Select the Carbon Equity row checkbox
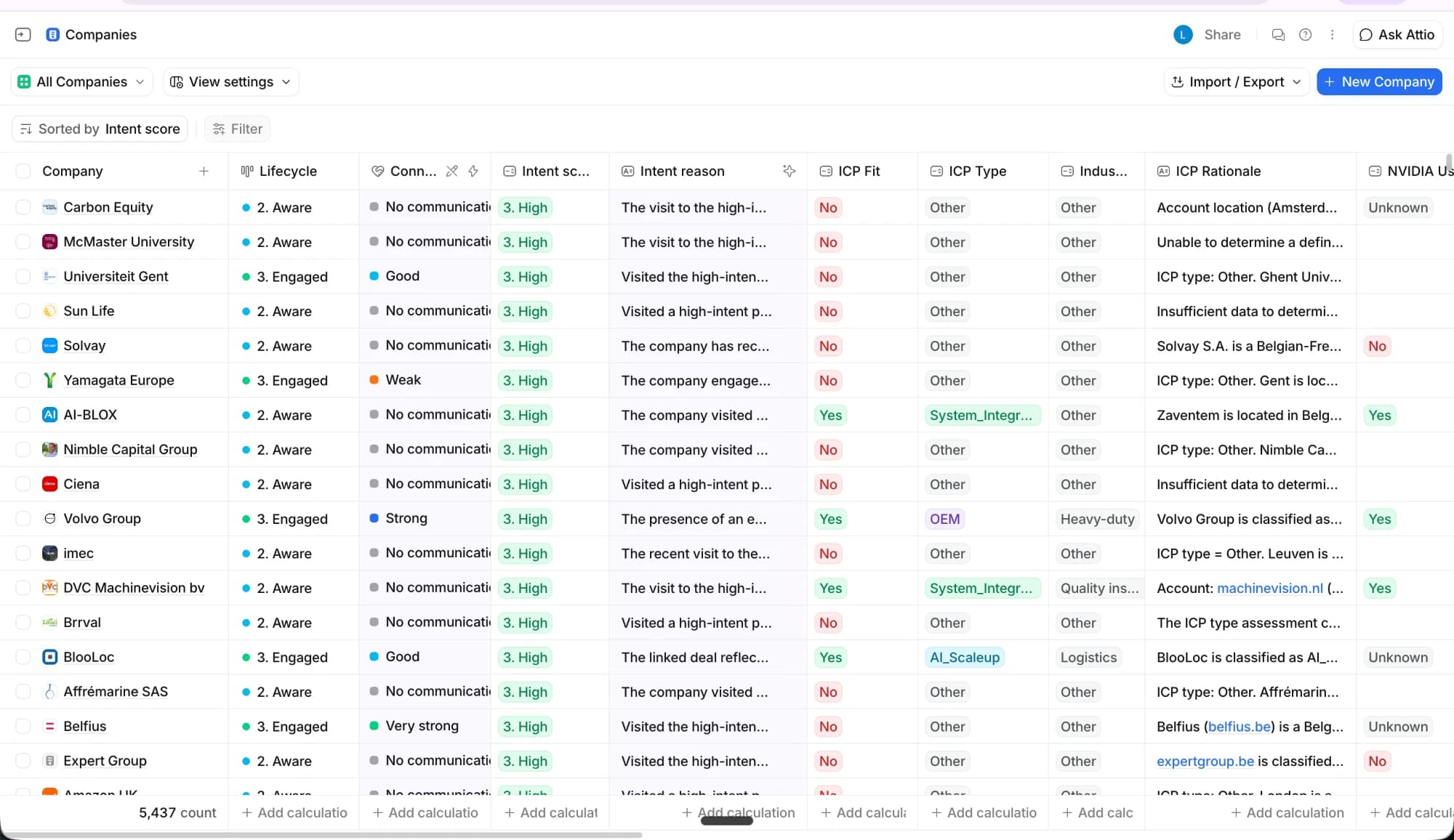 coord(23,207)
